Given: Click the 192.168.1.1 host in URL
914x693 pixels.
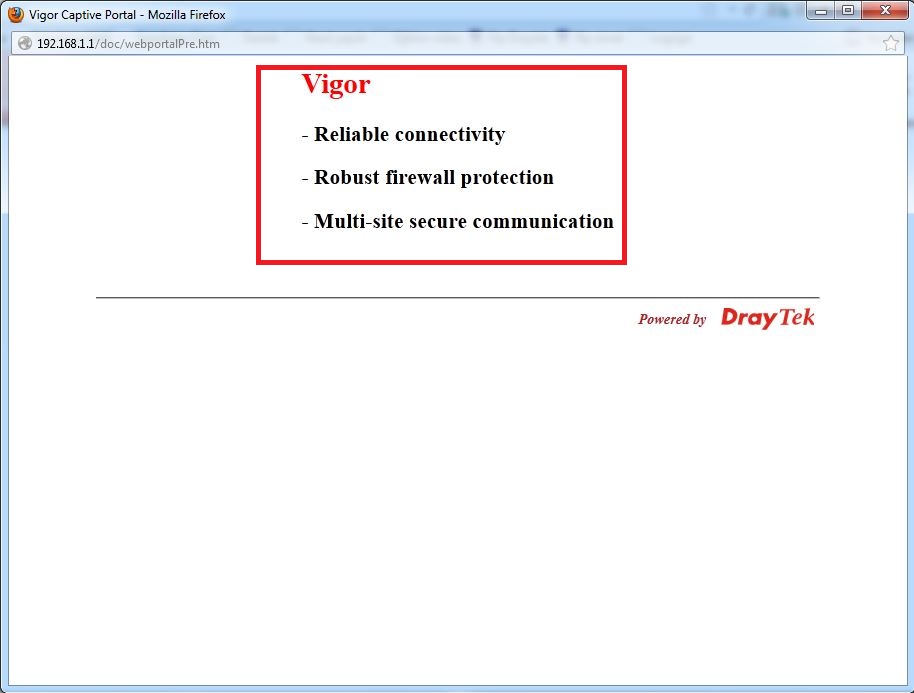Looking at the screenshot, I should [x=66, y=44].
